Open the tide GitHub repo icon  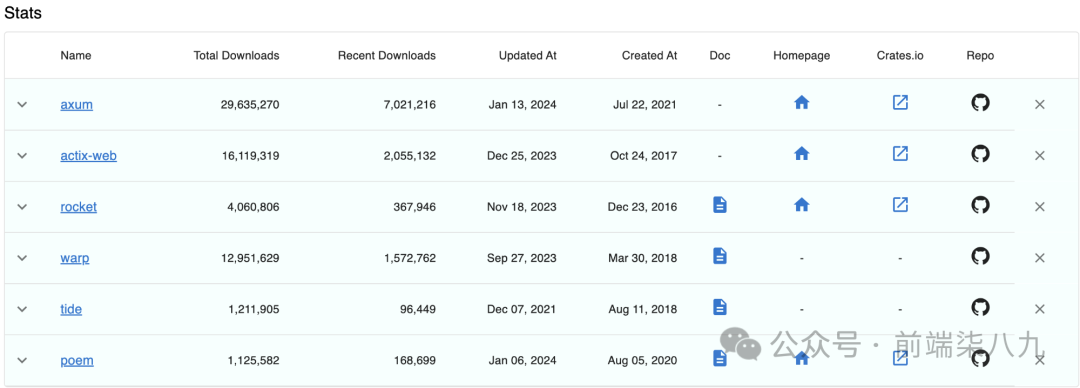980,307
